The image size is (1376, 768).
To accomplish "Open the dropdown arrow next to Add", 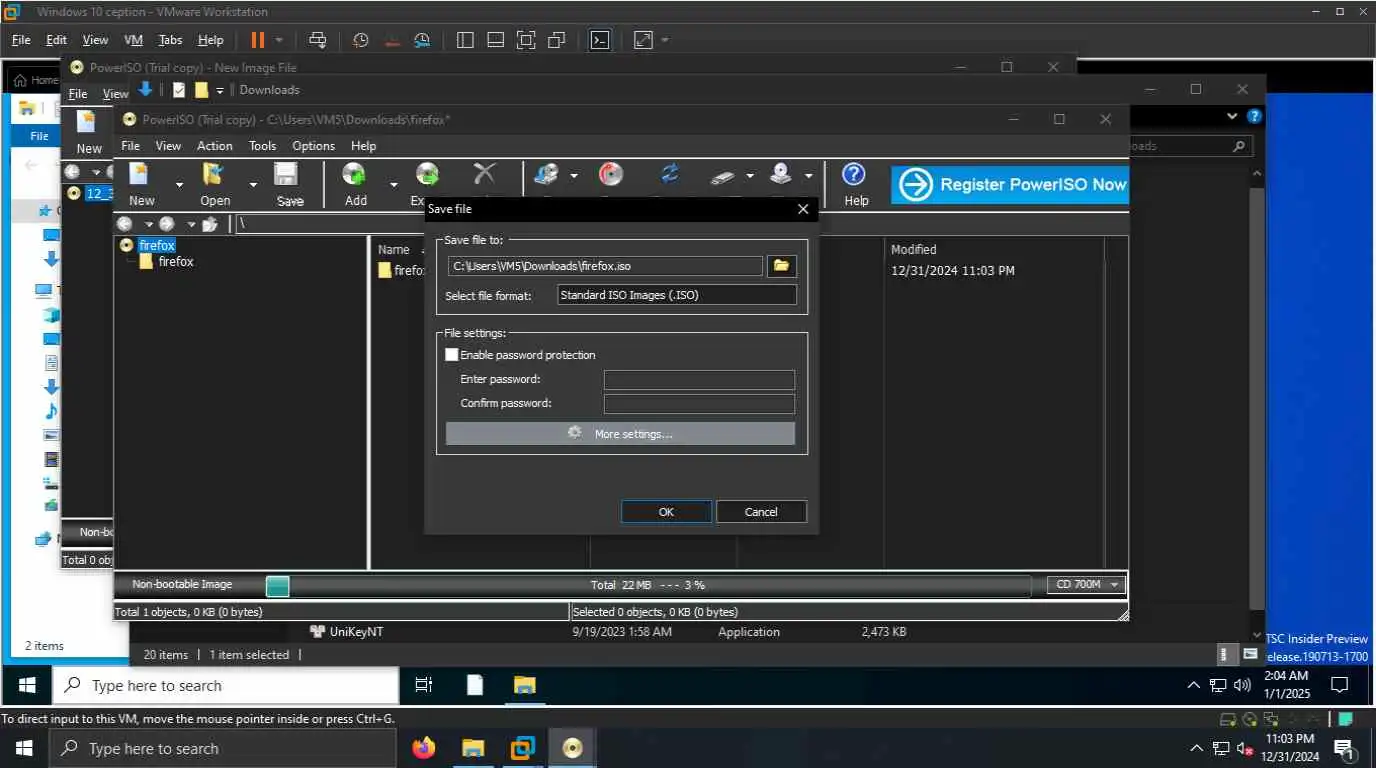I will click(393, 184).
